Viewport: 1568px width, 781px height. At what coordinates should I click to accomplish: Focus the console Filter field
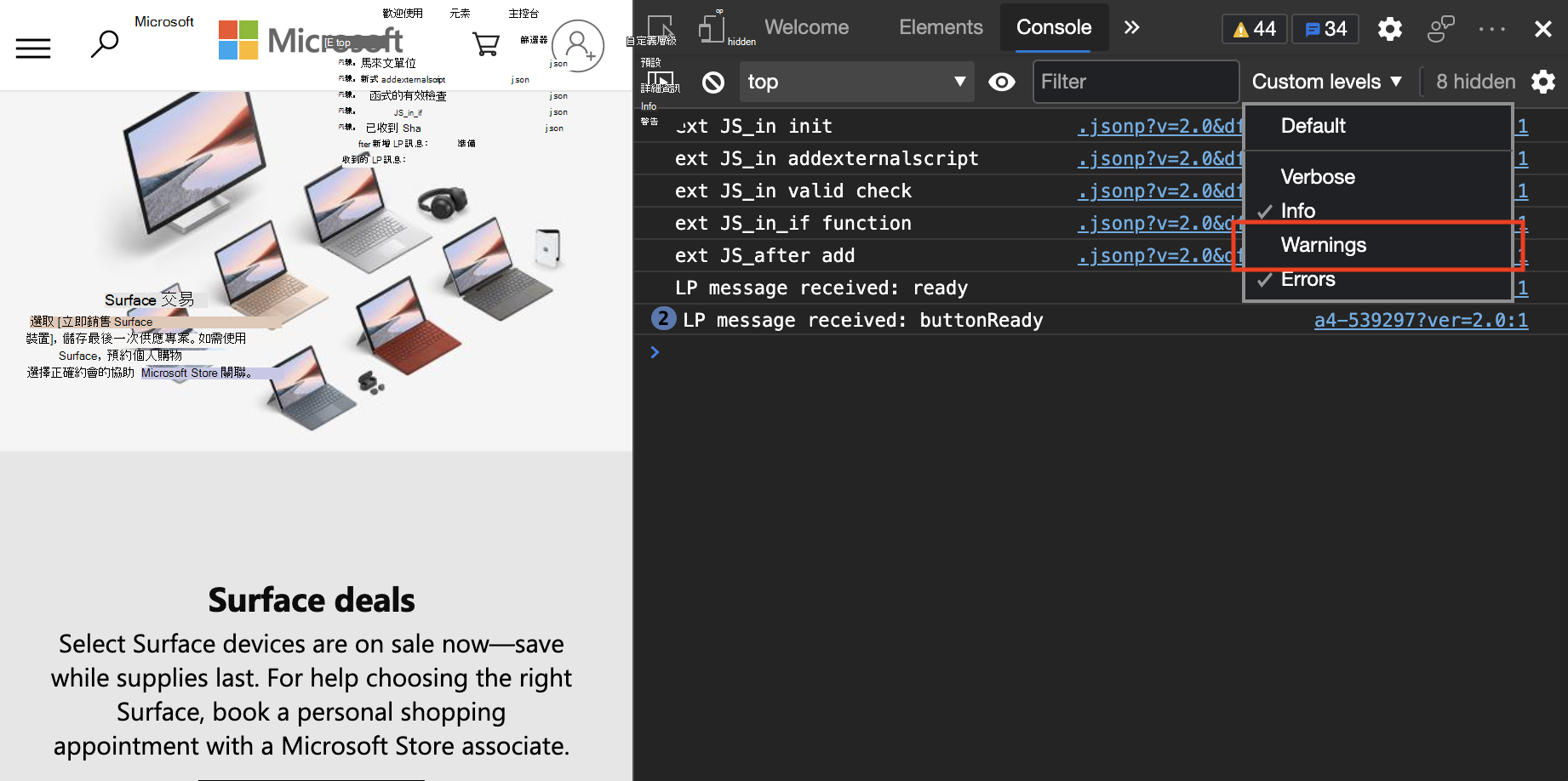click(1136, 82)
